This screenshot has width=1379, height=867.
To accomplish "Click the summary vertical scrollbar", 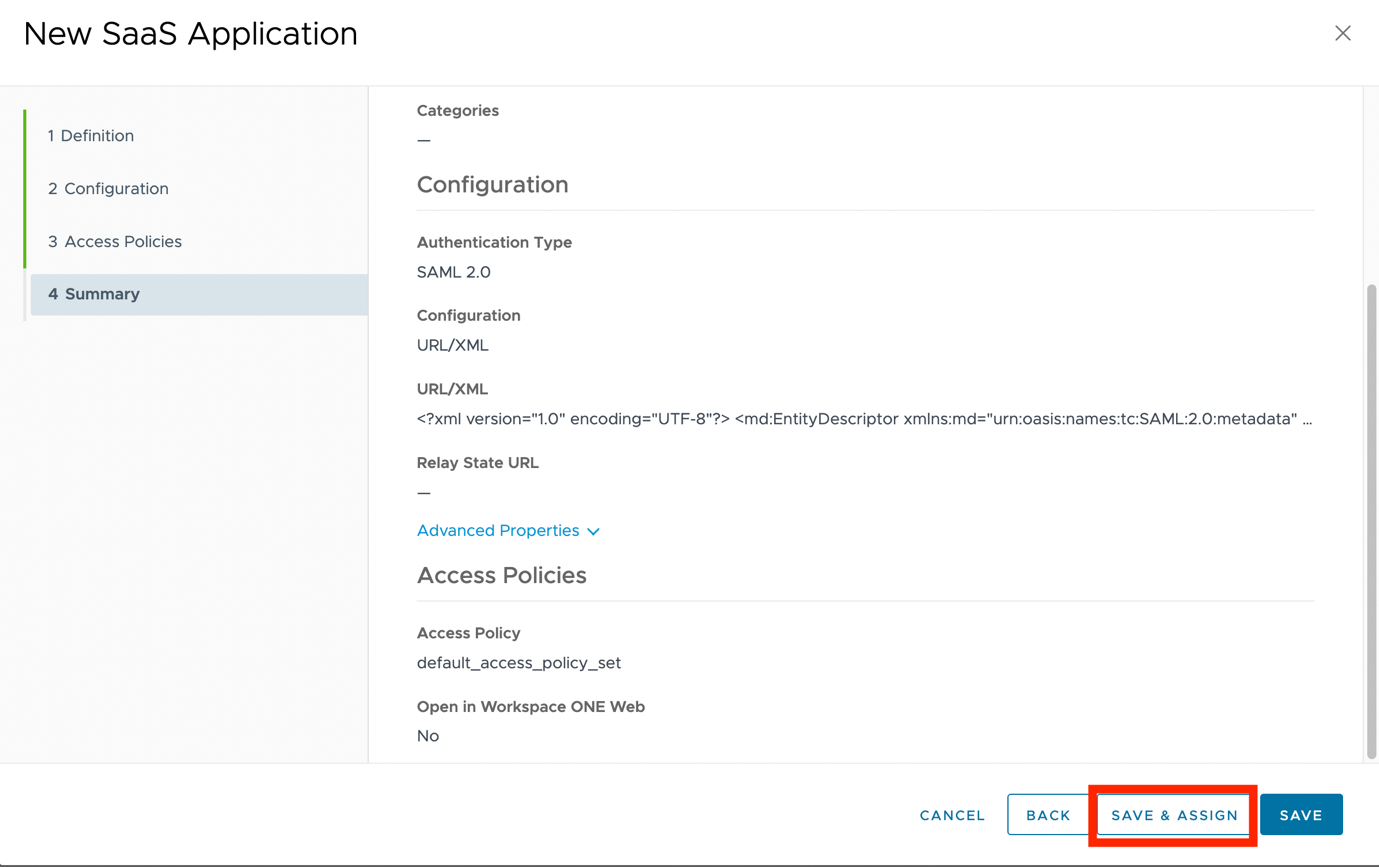I will [1371, 520].
